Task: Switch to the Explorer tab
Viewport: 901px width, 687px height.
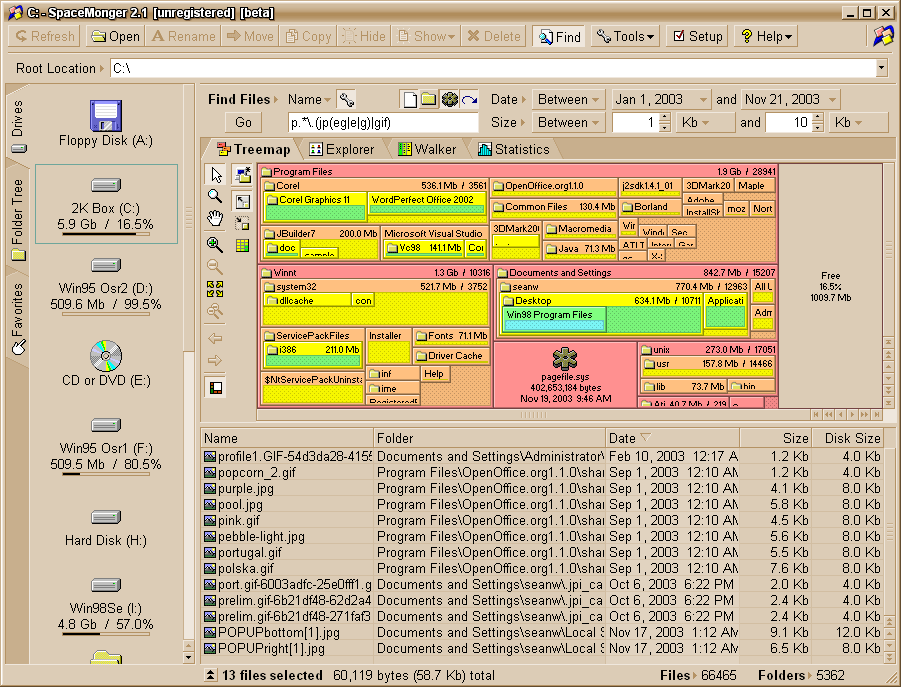Action: pyautogui.click(x=341, y=149)
